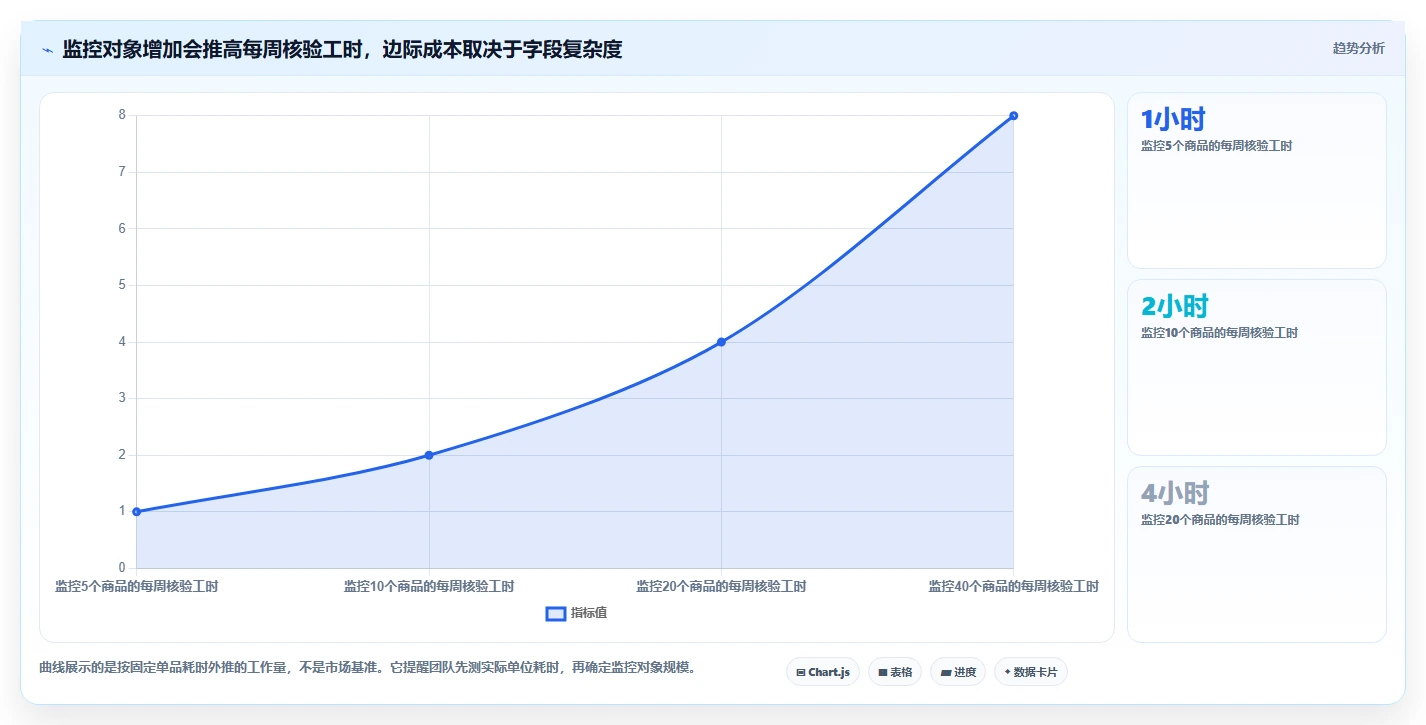Click the footnote starting 曲线展示的是
This screenshot has width=1426, height=725.
(367, 667)
